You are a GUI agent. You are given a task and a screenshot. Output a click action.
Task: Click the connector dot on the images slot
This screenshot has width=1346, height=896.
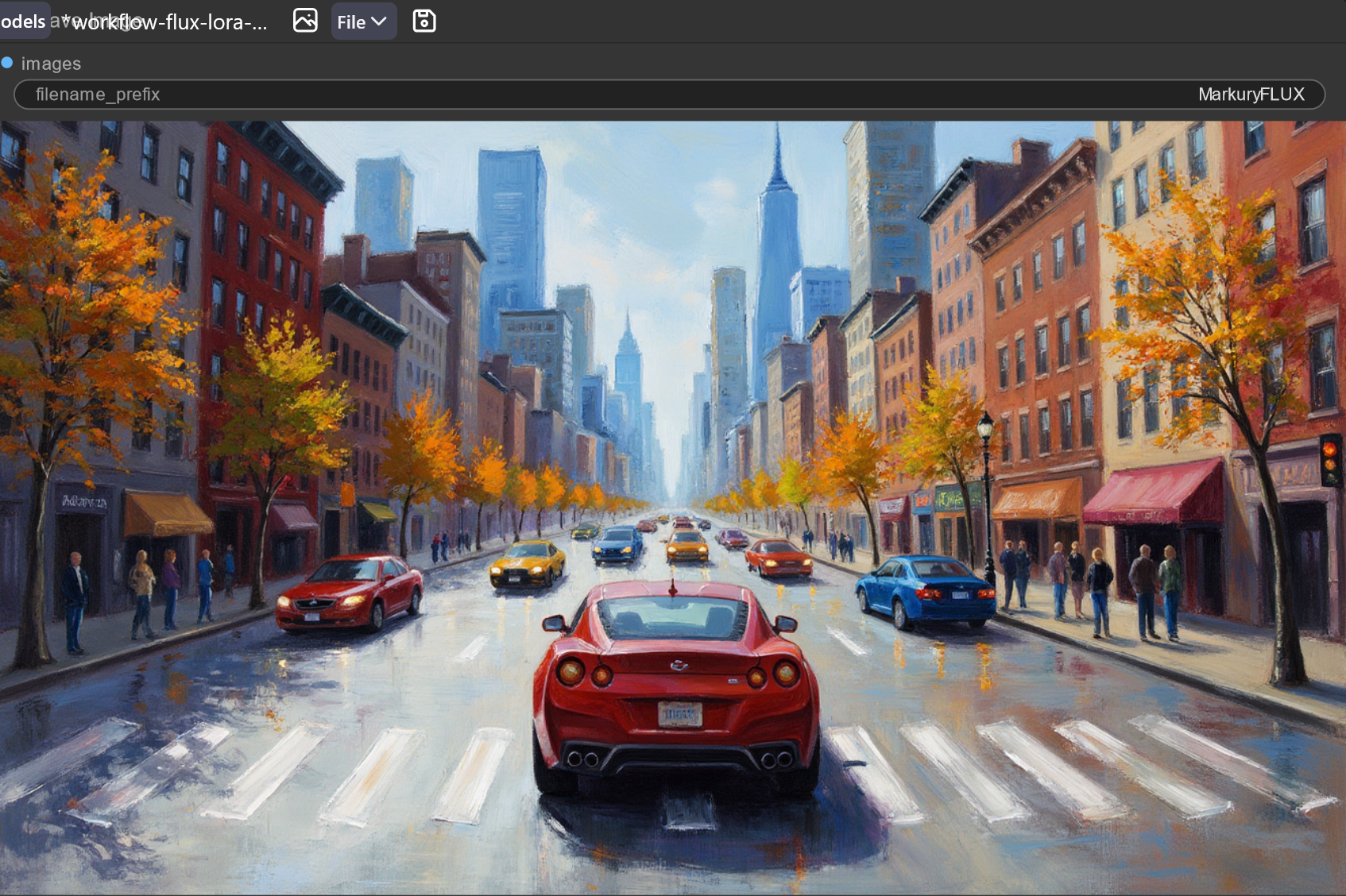click(x=8, y=64)
